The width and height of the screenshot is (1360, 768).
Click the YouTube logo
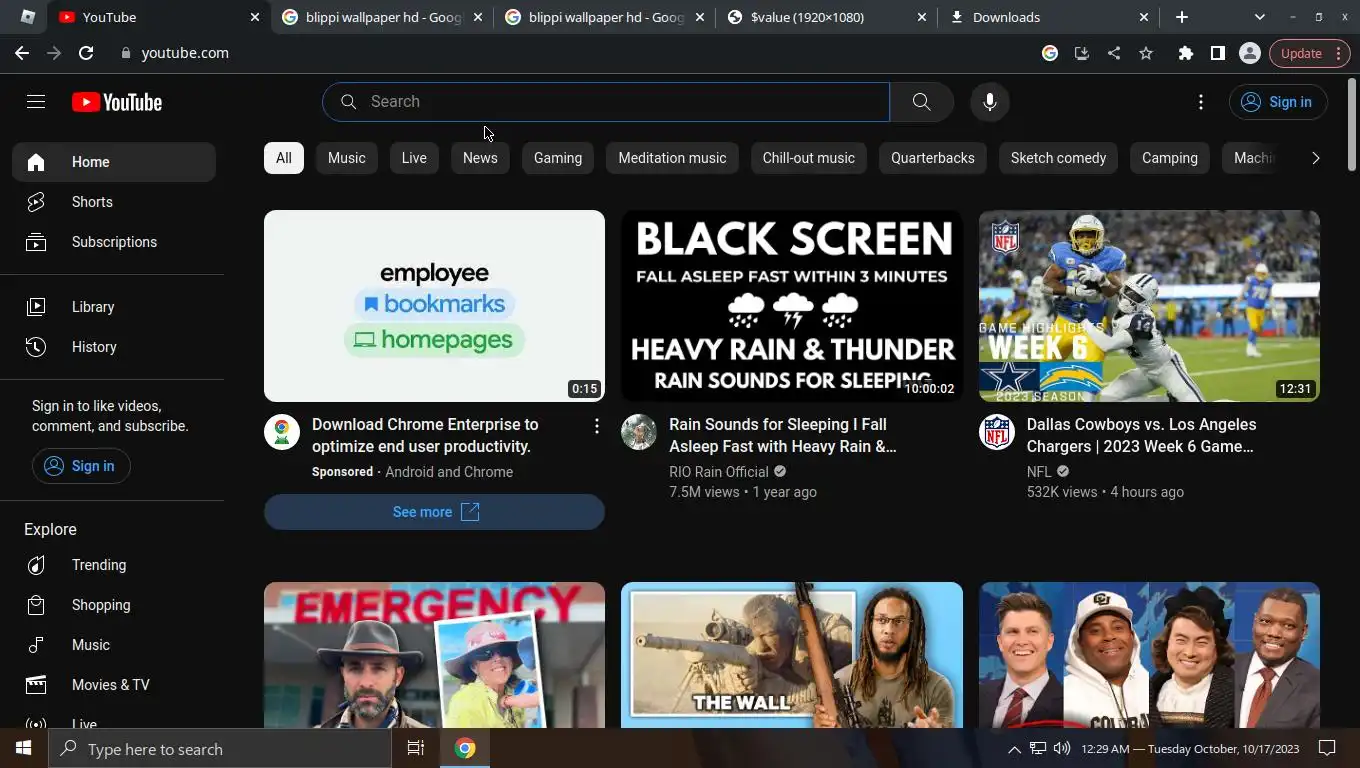point(117,102)
